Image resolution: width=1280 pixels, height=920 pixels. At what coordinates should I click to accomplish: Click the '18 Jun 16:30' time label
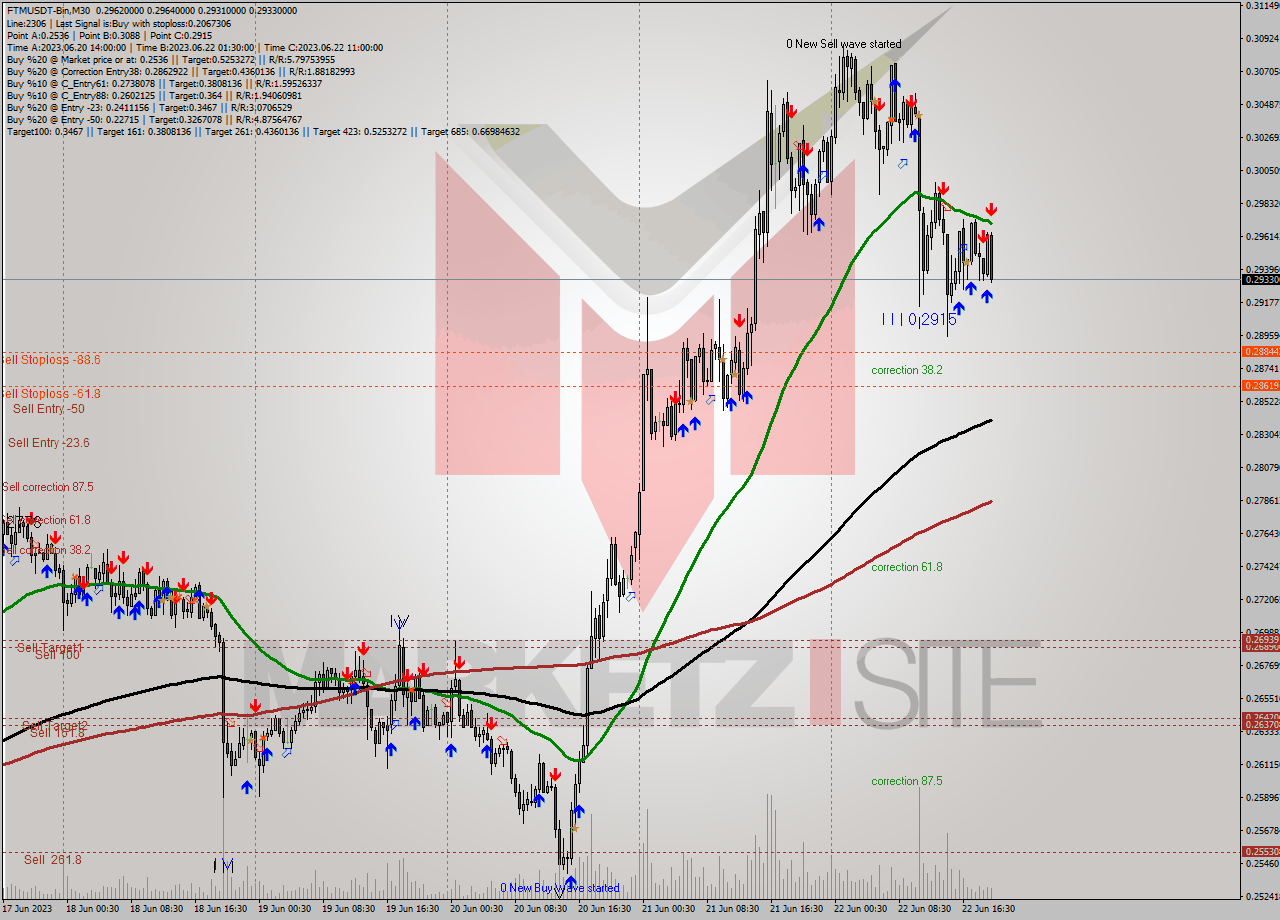pos(222,910)
